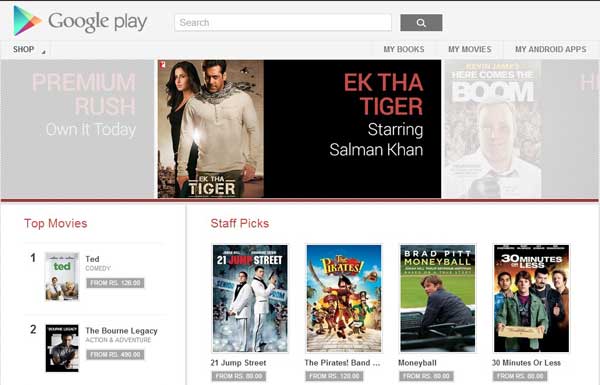
Task: Open the 21 Jump Street poster
Action: [250, 299]
